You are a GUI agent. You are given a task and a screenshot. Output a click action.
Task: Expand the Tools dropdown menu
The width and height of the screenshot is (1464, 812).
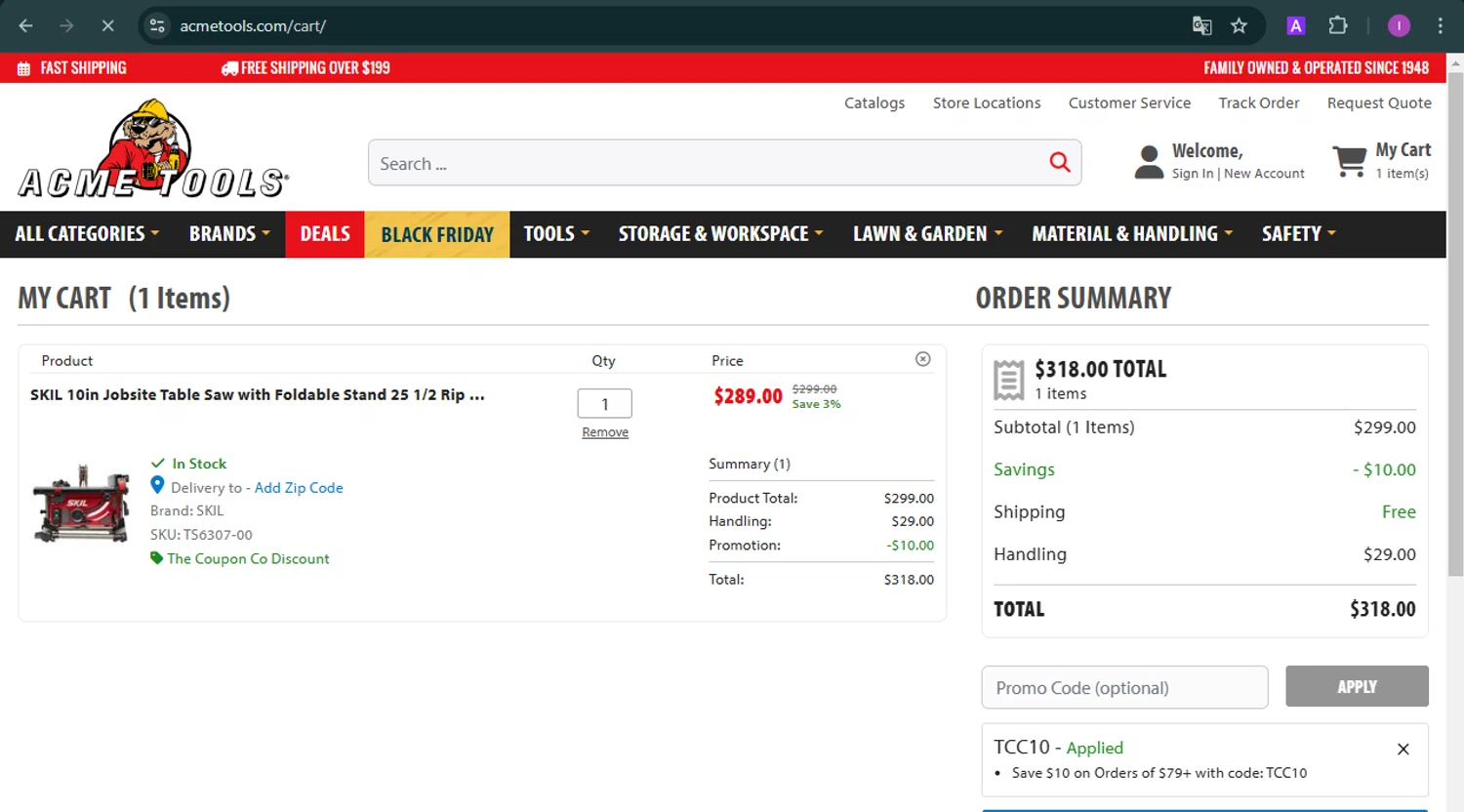(x=556, y=234)
